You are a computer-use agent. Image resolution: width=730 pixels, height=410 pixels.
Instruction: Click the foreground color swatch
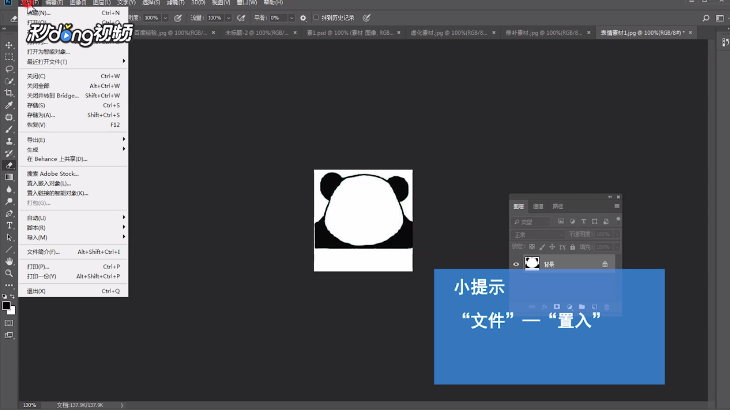point(6,306)
